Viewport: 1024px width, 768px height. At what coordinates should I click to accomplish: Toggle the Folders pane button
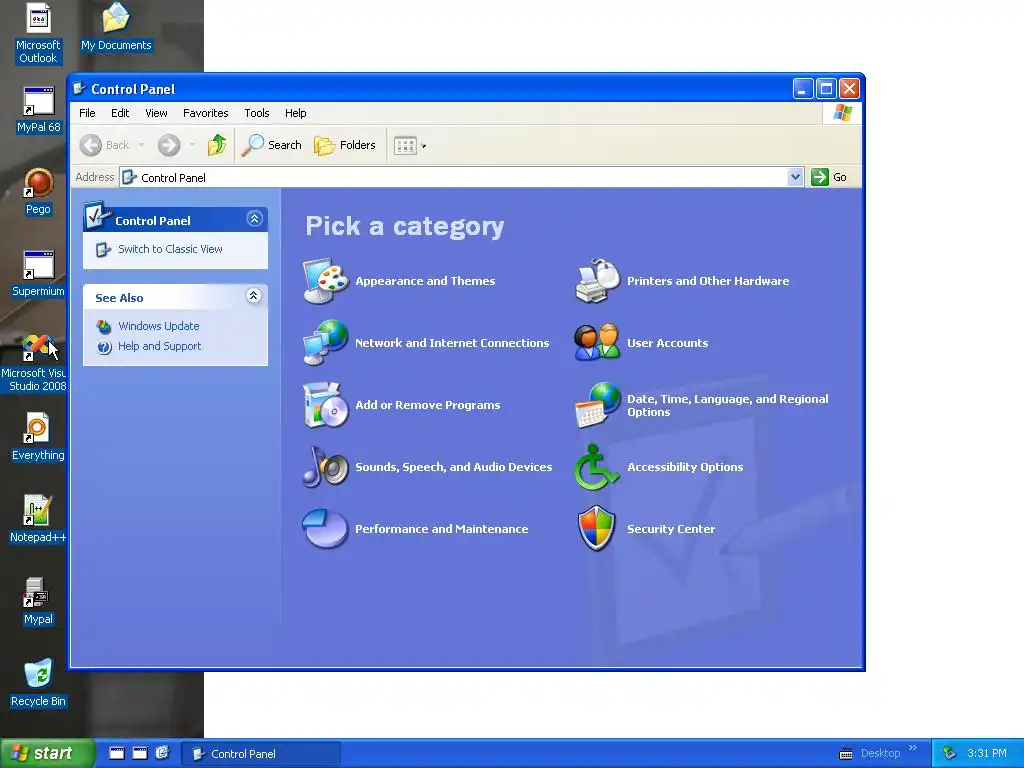pyautogui.click(x=345, y=145)
